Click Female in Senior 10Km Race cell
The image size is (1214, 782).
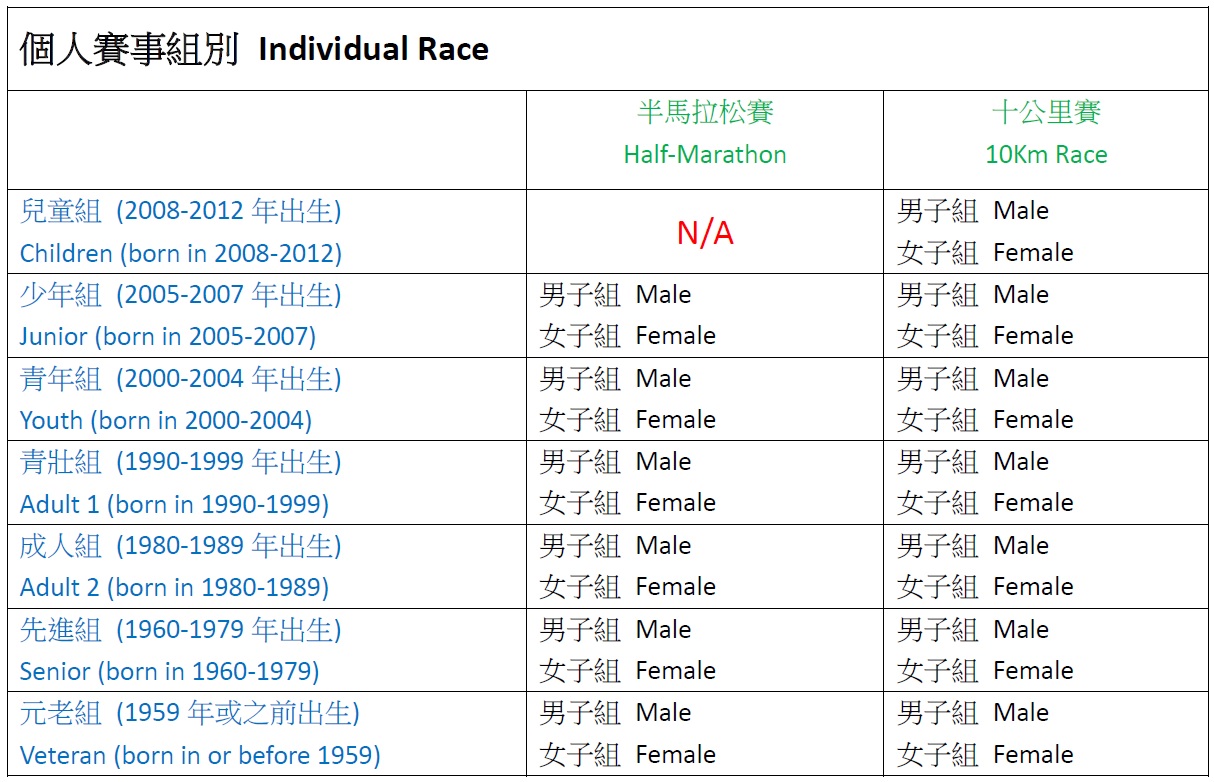tap(1032, 671)
